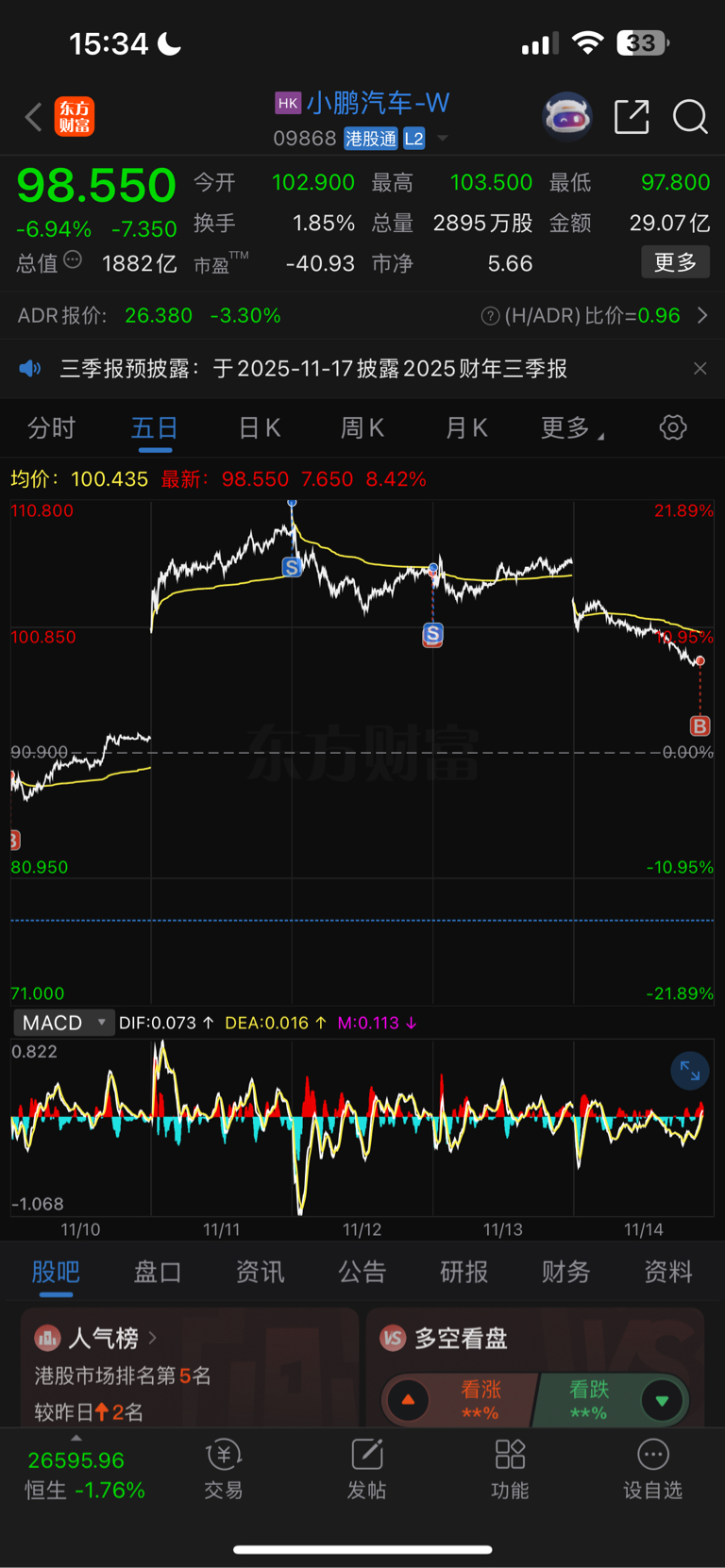The width and height of the screenshot is (725, 1568).
Task: Open the AI robot assistant avatar
Action: coord(566,117)
